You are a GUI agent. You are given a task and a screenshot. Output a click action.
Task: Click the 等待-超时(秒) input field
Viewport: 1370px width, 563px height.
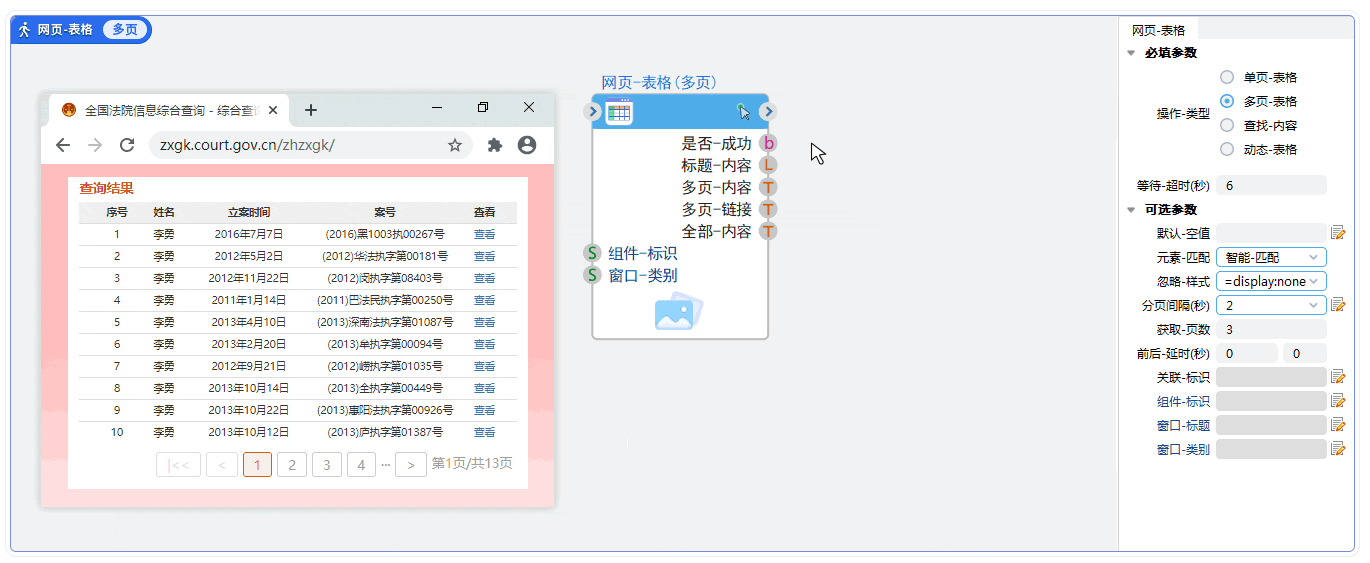[1271, 185]
